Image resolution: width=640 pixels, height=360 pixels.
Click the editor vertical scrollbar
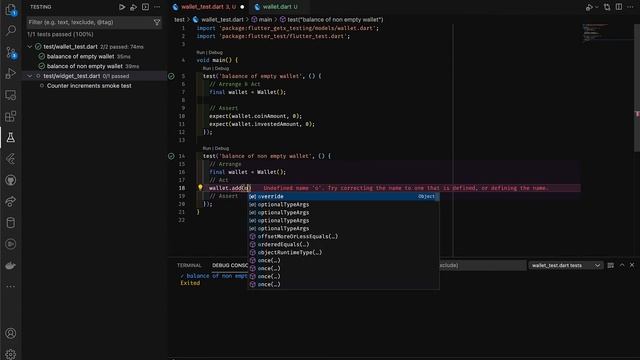(x=637, y=88)
